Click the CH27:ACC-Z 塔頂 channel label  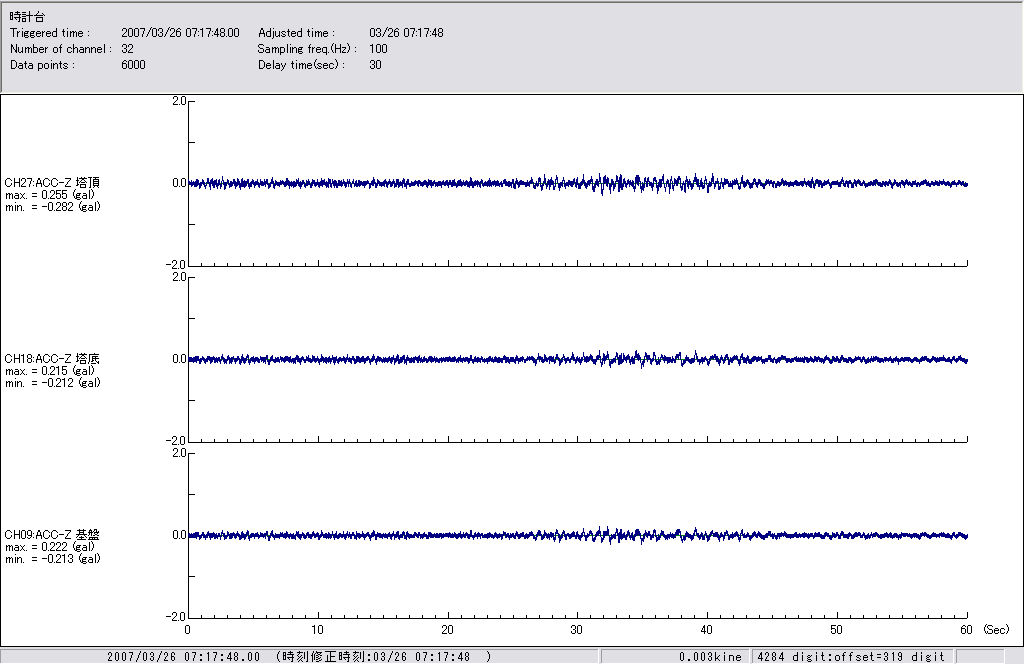[52, 183]
